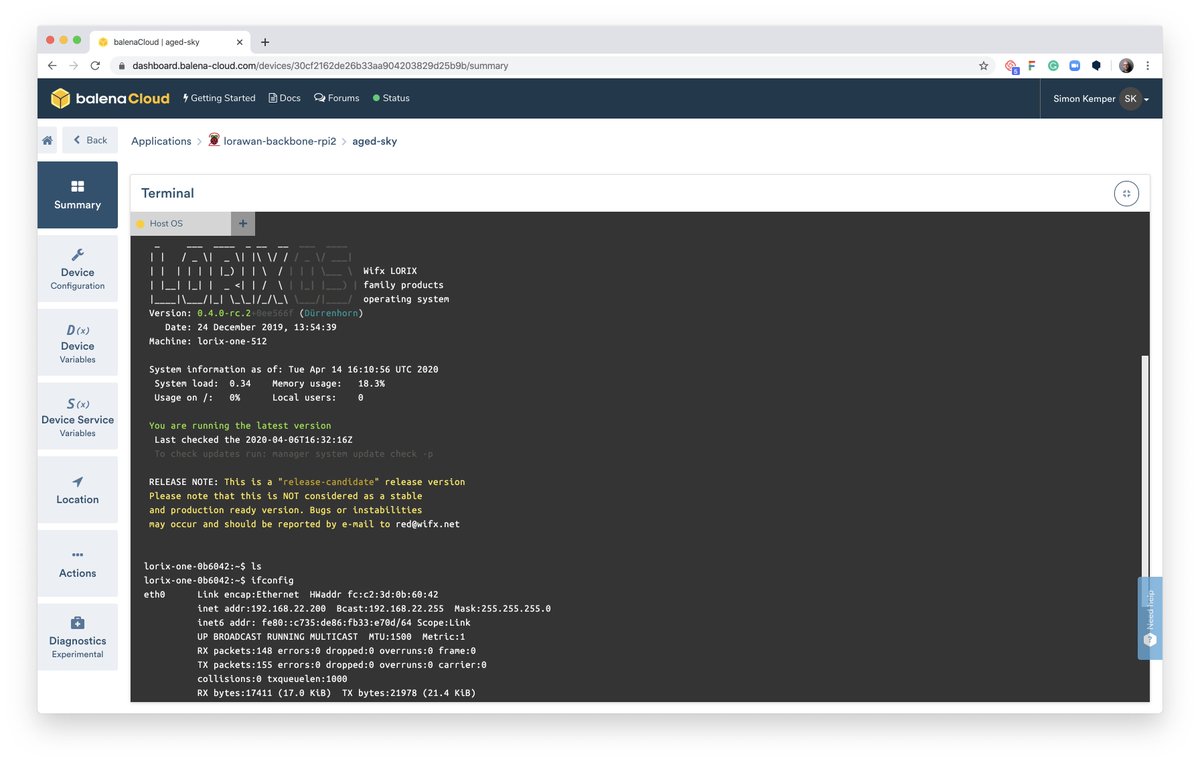Screen dimensions: 1200x763
Task: Open the multicolor F extension
Action: click(1032, 66)
